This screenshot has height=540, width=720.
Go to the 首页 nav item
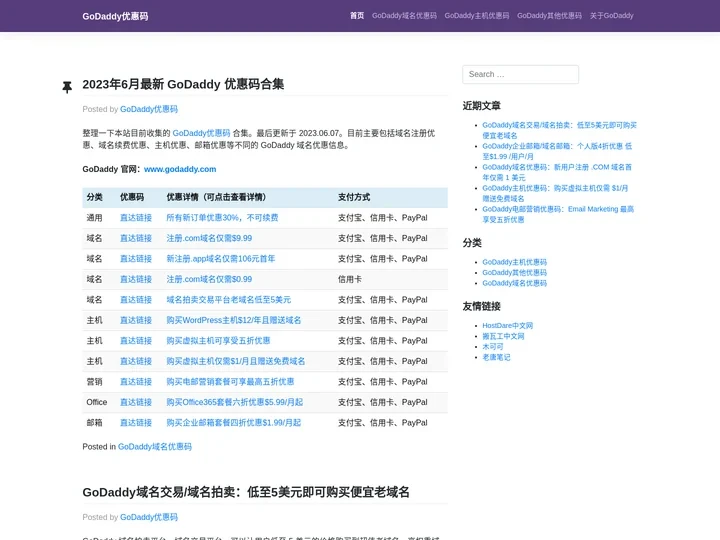point(357,16)
